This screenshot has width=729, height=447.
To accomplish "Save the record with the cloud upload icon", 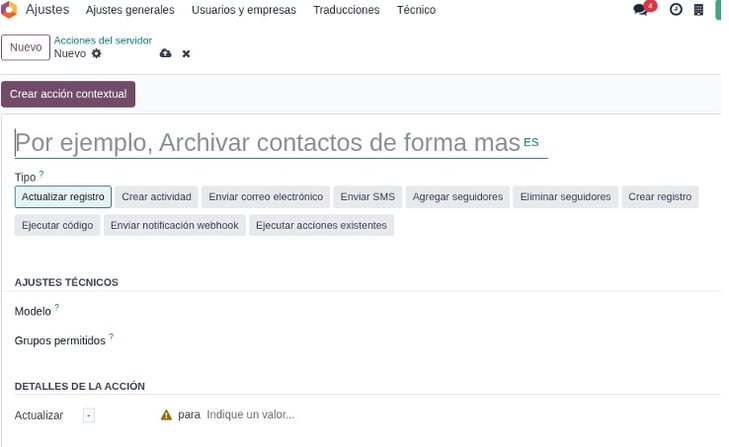I will click(x=166, y=53).
